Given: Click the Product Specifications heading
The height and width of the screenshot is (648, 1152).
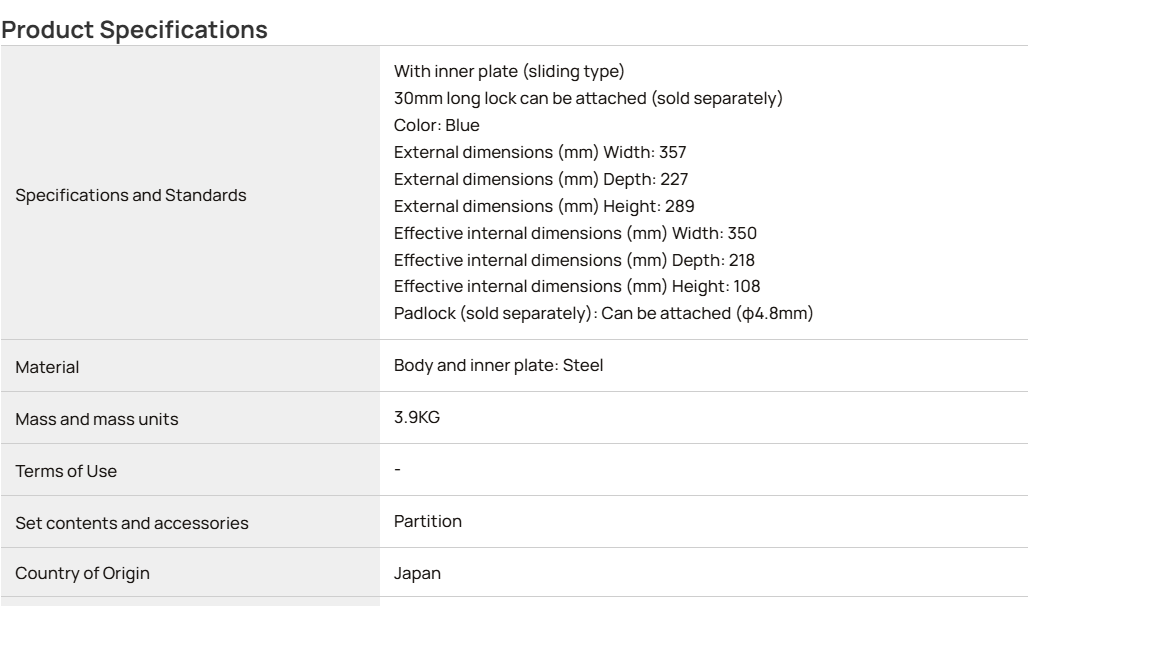Looking at the screenshot, I should click(x=134, y=29).
